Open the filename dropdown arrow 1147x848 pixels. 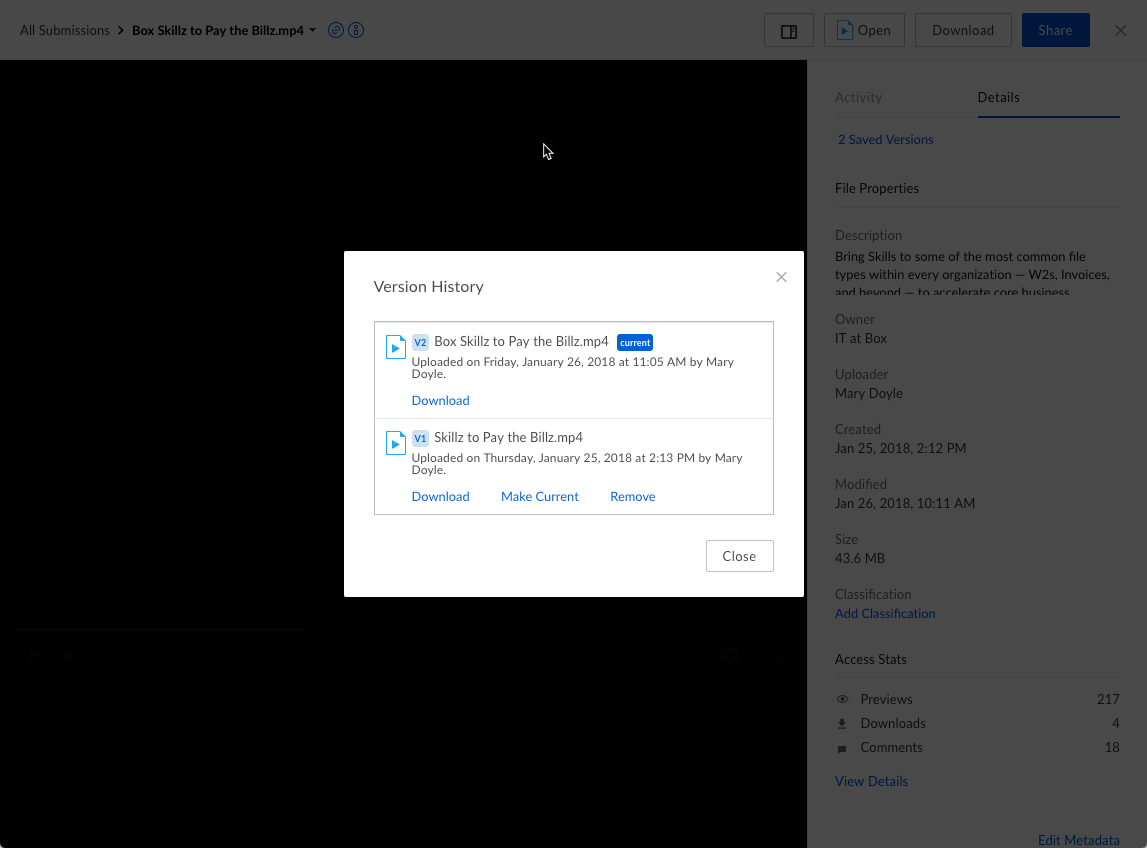[x=312, y=30]
